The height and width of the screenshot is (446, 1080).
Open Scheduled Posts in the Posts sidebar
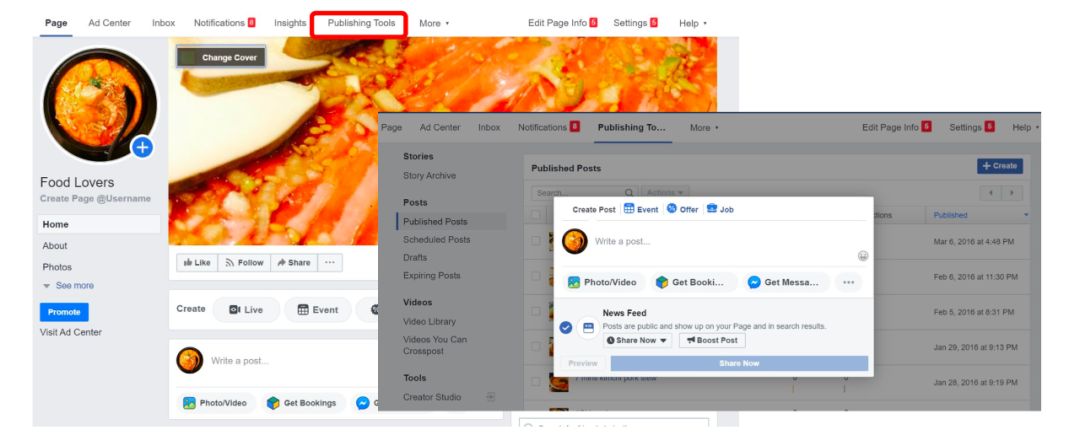(x=437, y=240)
